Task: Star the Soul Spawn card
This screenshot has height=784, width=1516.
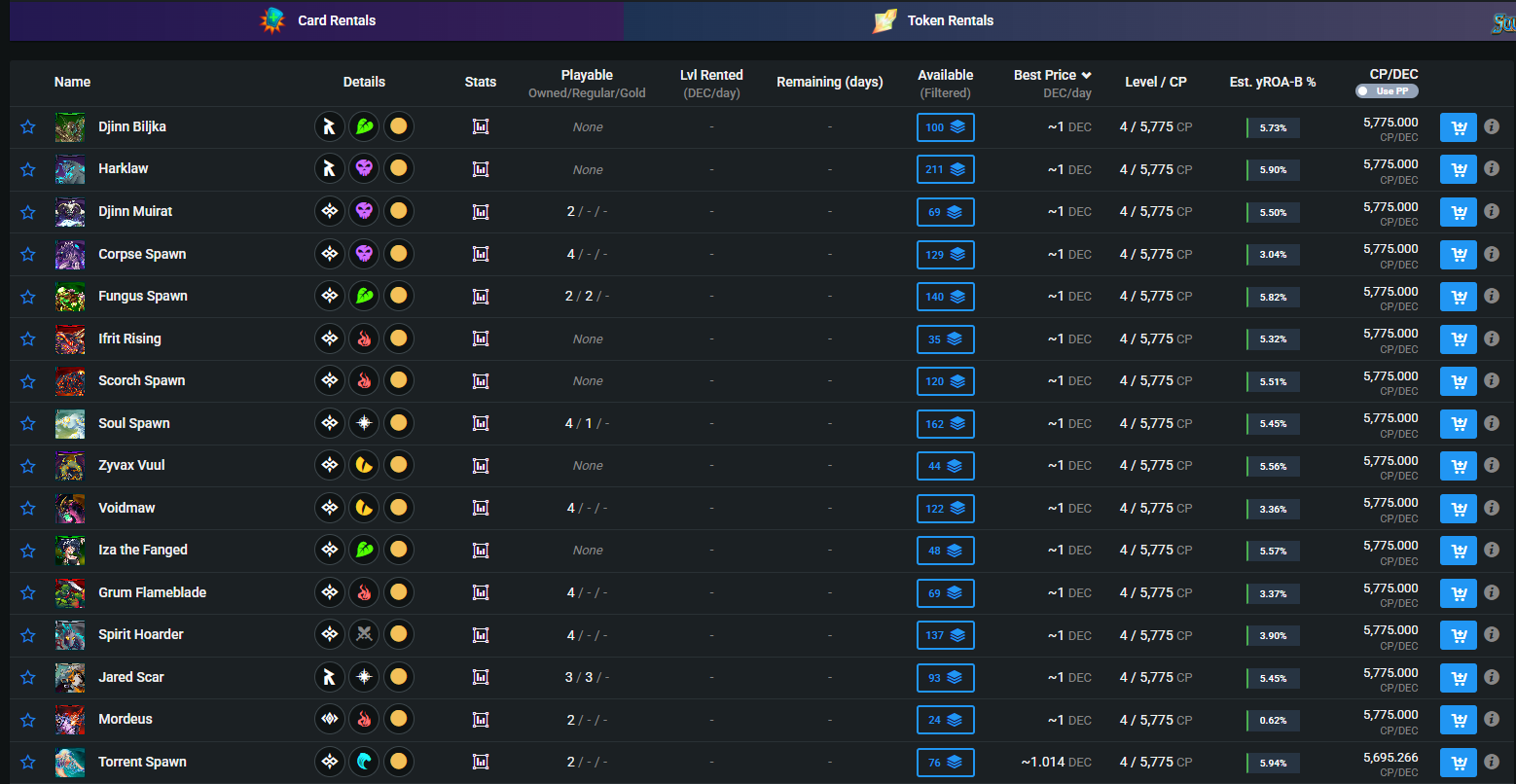Action: click(x=28, y=423)
